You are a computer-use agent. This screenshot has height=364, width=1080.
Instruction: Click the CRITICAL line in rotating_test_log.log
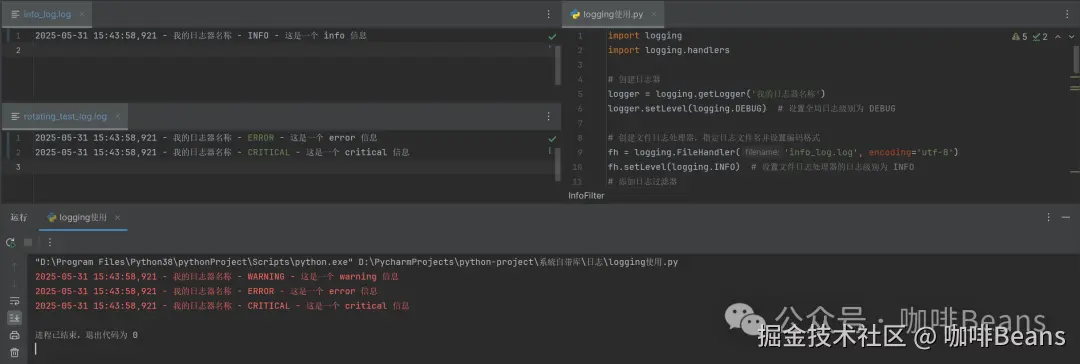pos(222,152)
